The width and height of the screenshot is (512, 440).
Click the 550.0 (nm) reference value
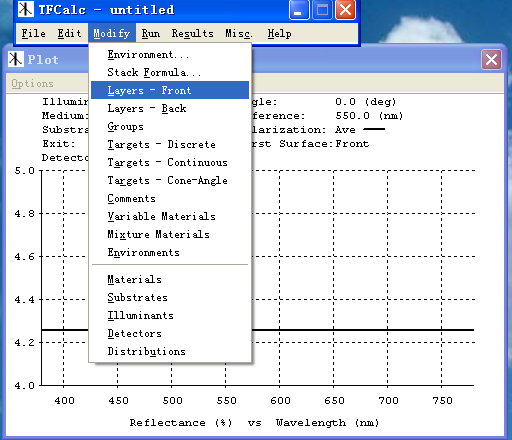[369, 116]
